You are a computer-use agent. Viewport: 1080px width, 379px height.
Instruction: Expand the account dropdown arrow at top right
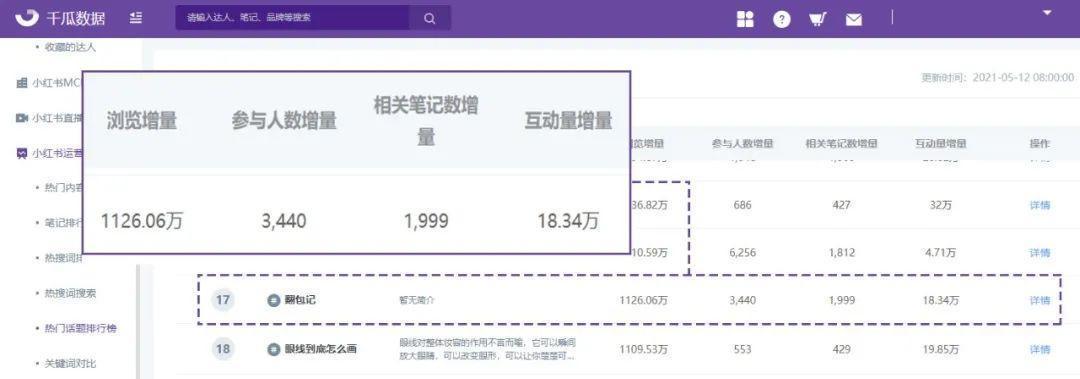coord(1048,12)
